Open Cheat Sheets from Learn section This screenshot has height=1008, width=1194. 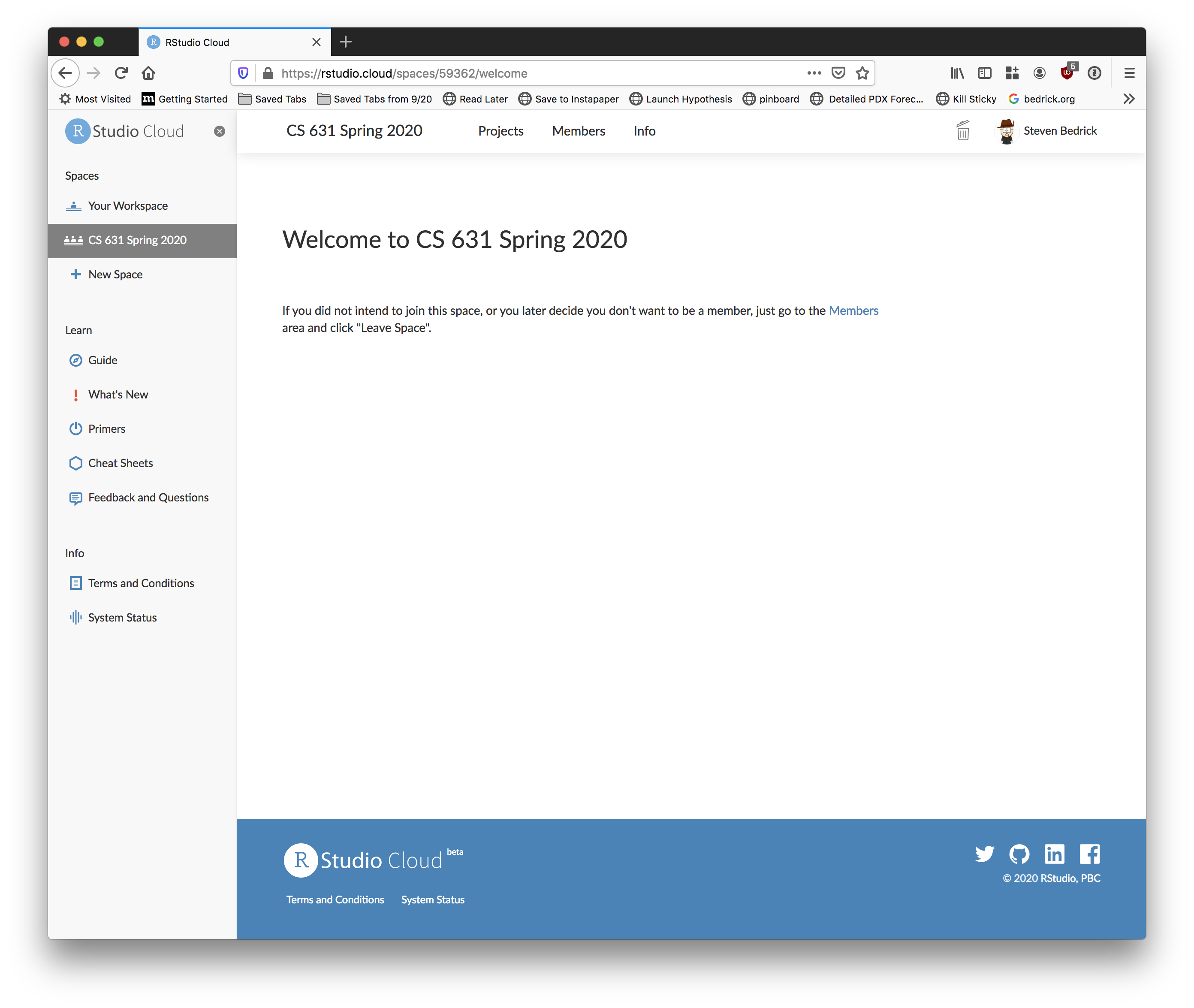[120, 463]
